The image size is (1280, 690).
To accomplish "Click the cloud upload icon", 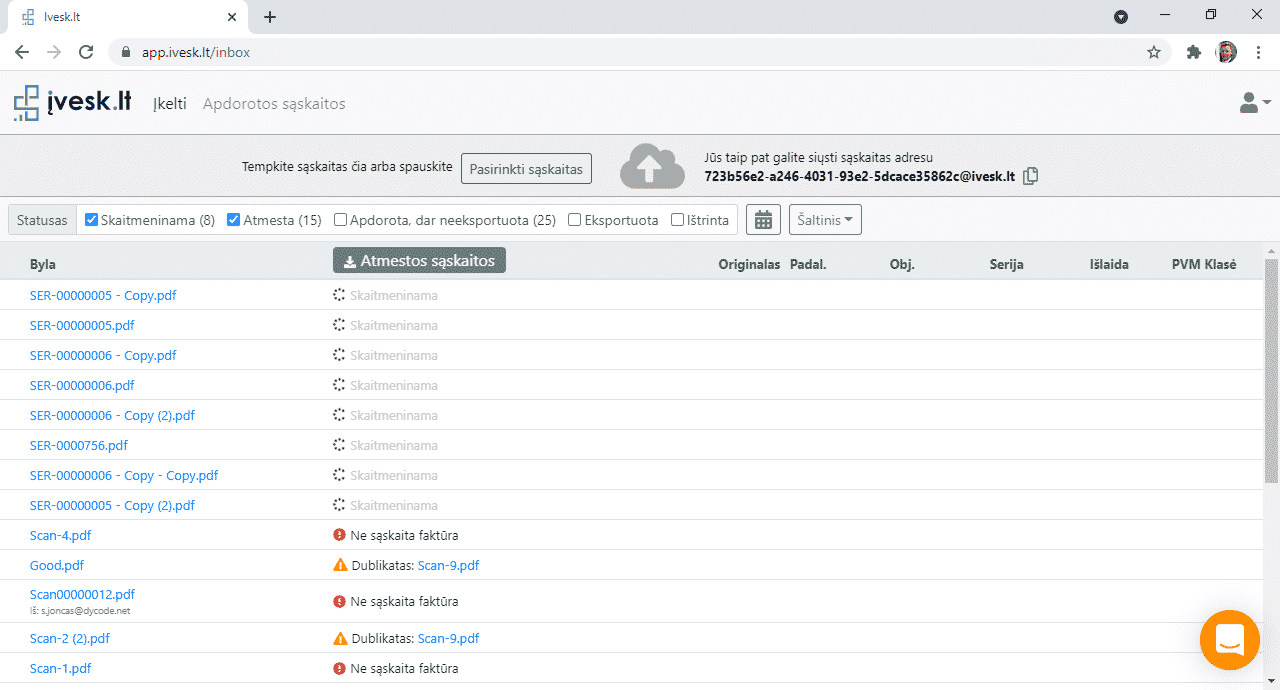I will pos(652,166).
